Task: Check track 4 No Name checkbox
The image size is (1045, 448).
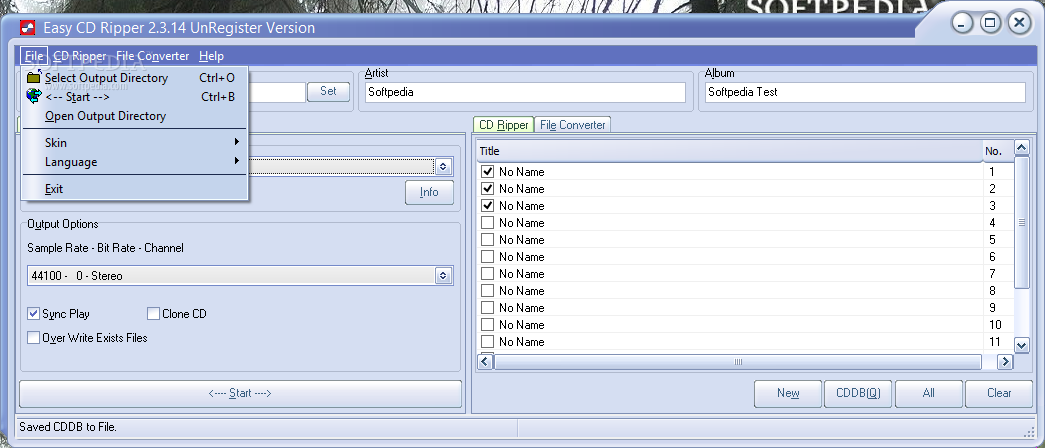Action: pyautogui.click(x=487, y=223)
